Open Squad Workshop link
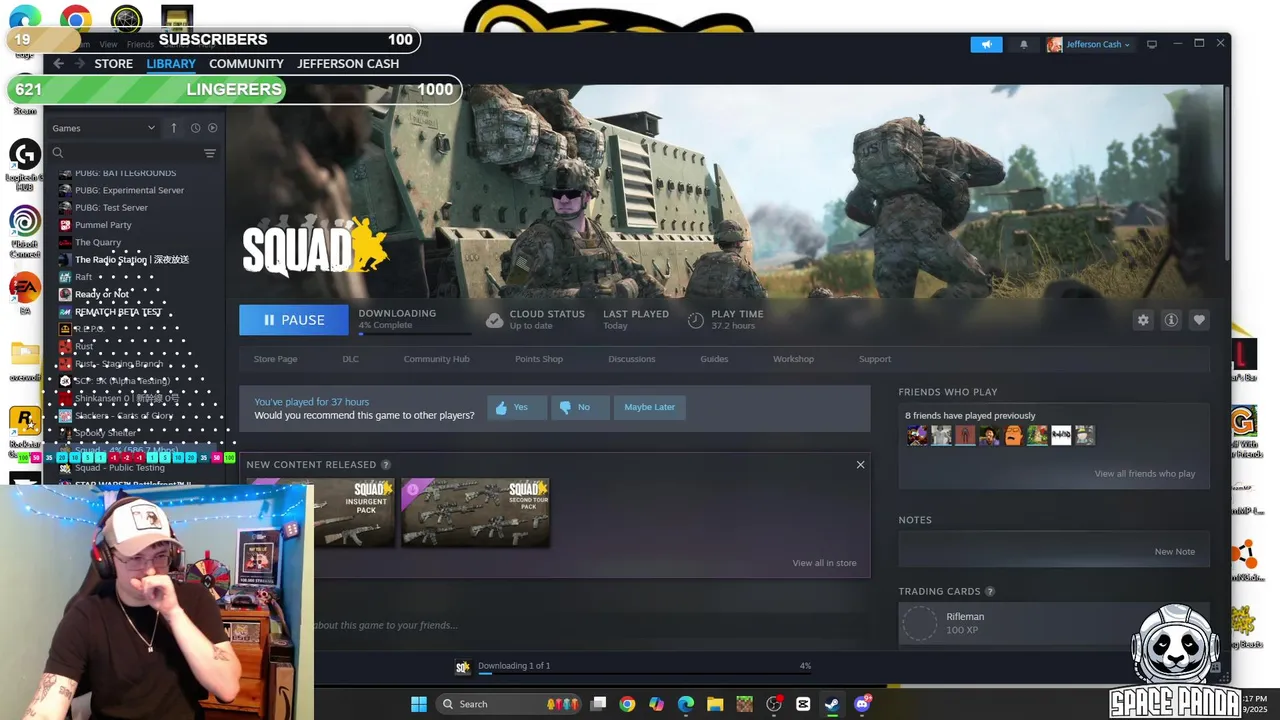The width and height of the screenshot is (1280, 720). (793, 359)
